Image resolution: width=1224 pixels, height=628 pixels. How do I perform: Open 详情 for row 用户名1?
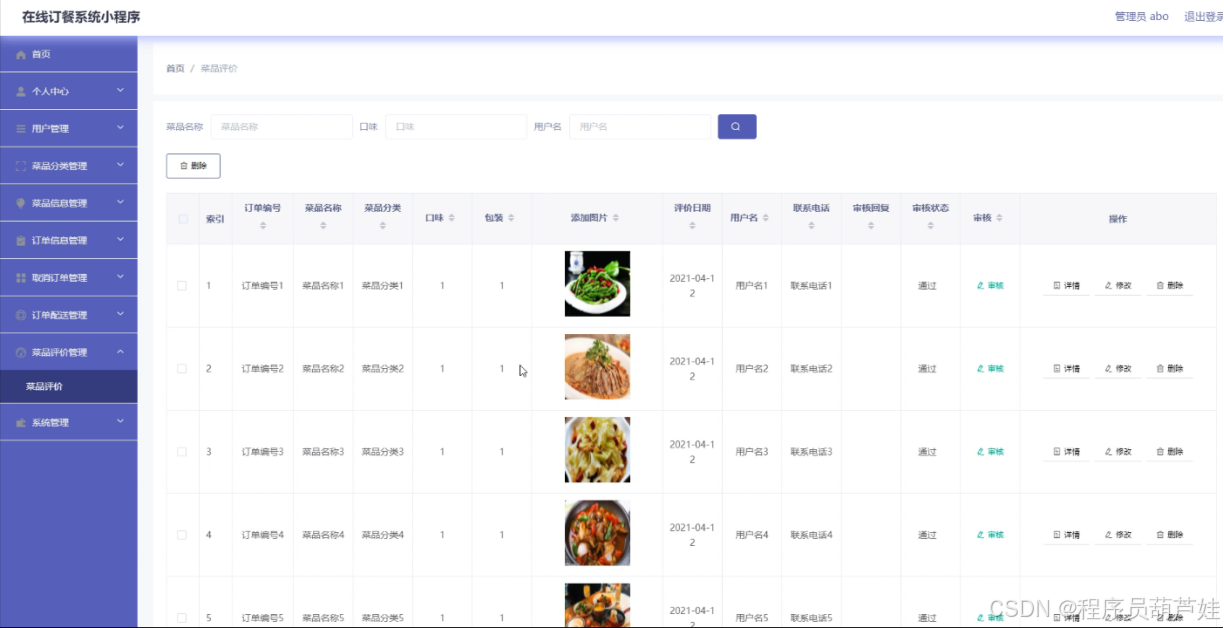pos(1067,286)
